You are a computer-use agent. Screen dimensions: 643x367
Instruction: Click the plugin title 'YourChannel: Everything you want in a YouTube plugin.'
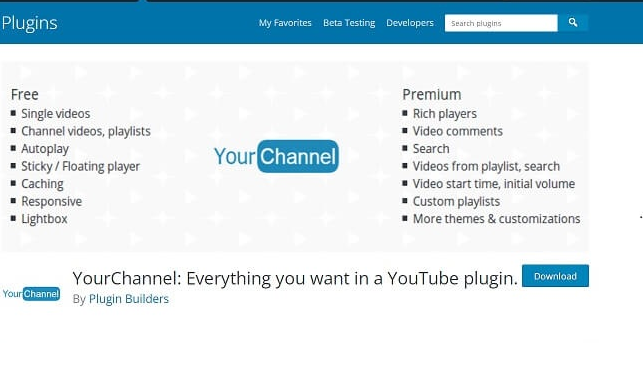295,278
